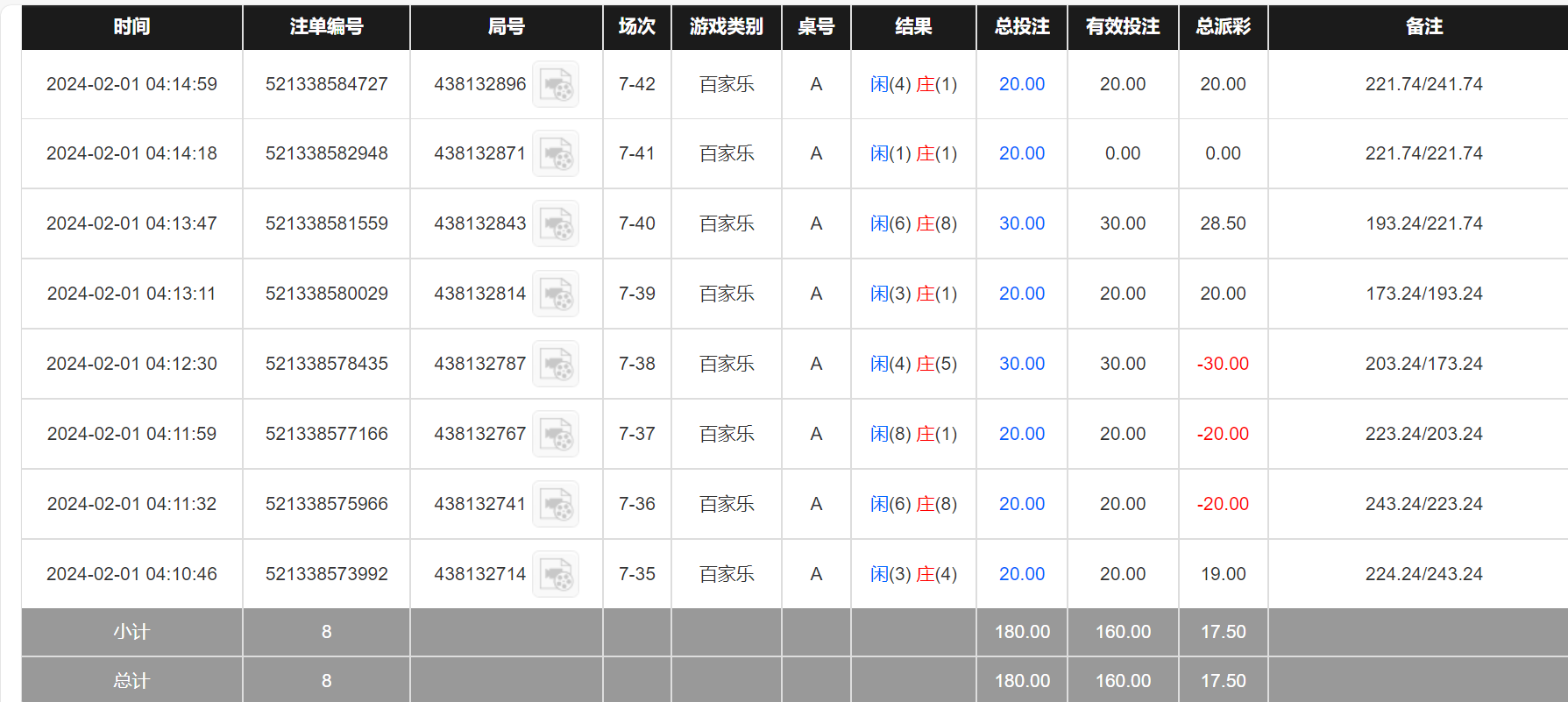
Task: Click timestamp 2024-02-01 04:13:47
Action: tap(131, 223)
